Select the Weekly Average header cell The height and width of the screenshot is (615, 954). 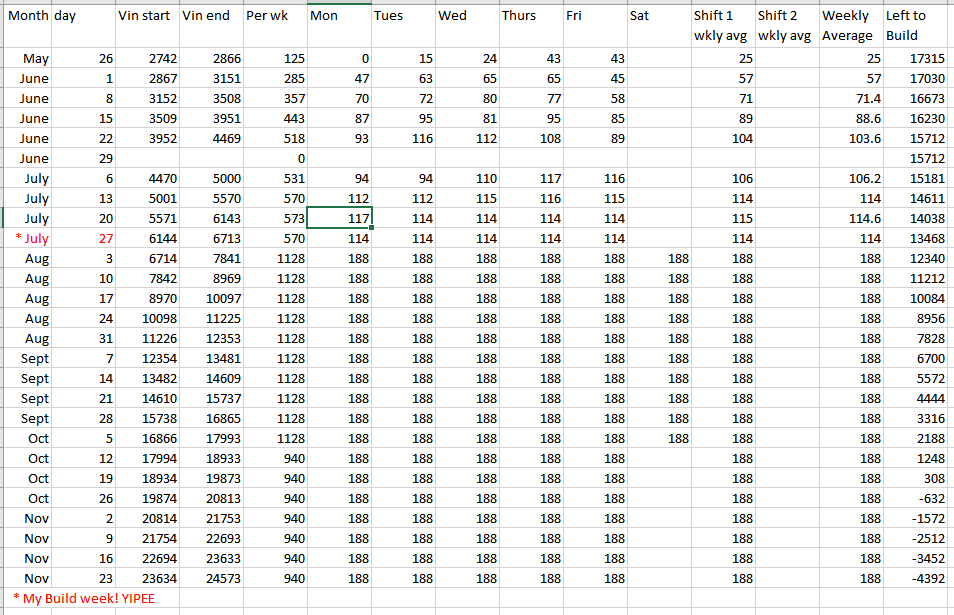(x=850, y=26)
